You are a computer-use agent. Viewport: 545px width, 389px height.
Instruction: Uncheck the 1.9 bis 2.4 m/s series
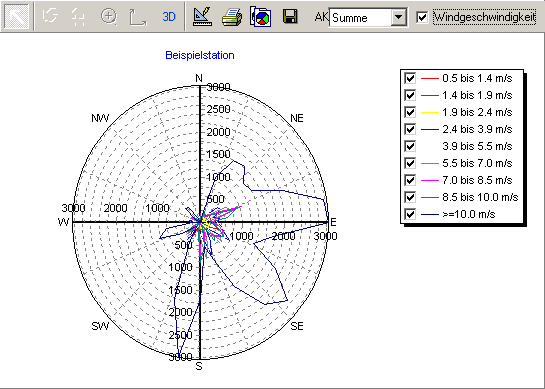coord(410,112)
